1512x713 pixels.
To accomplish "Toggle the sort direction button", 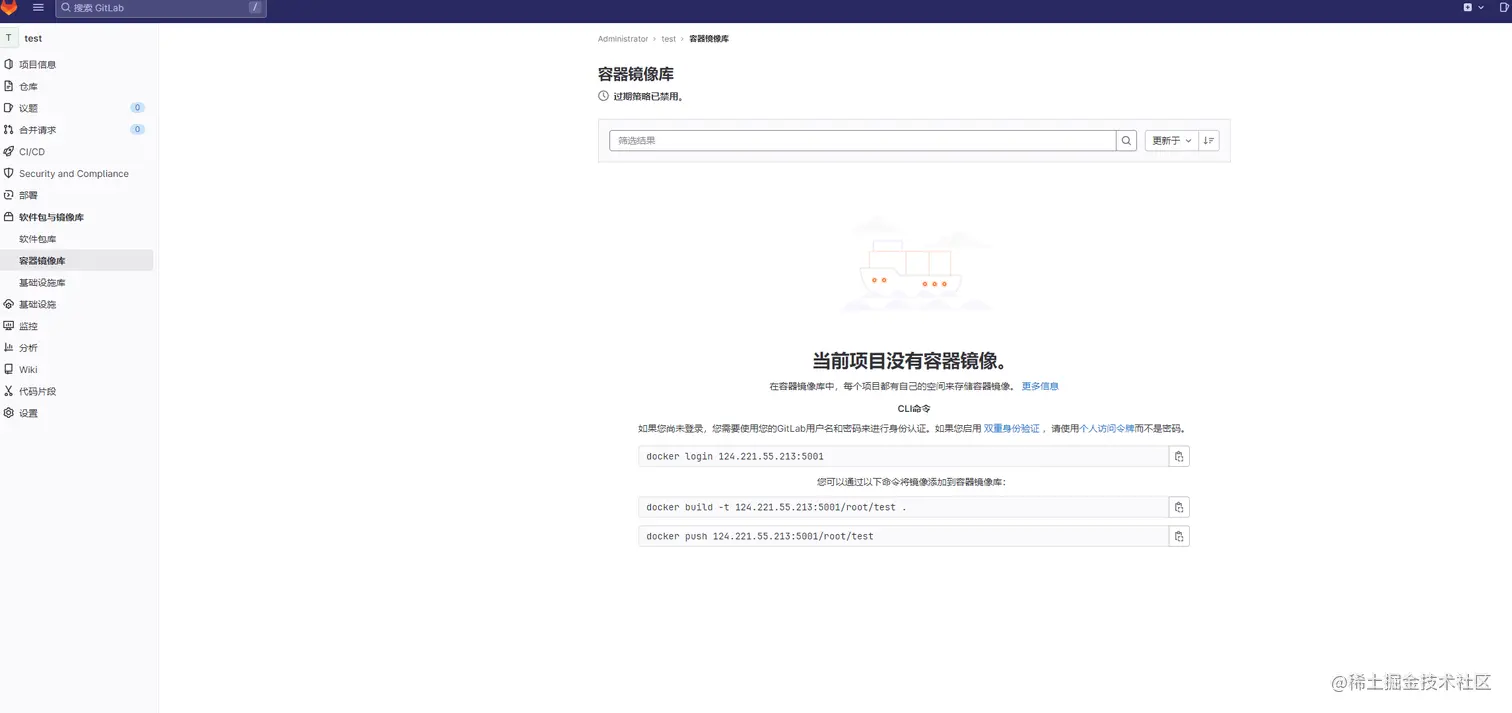I will pos(1208,141).
